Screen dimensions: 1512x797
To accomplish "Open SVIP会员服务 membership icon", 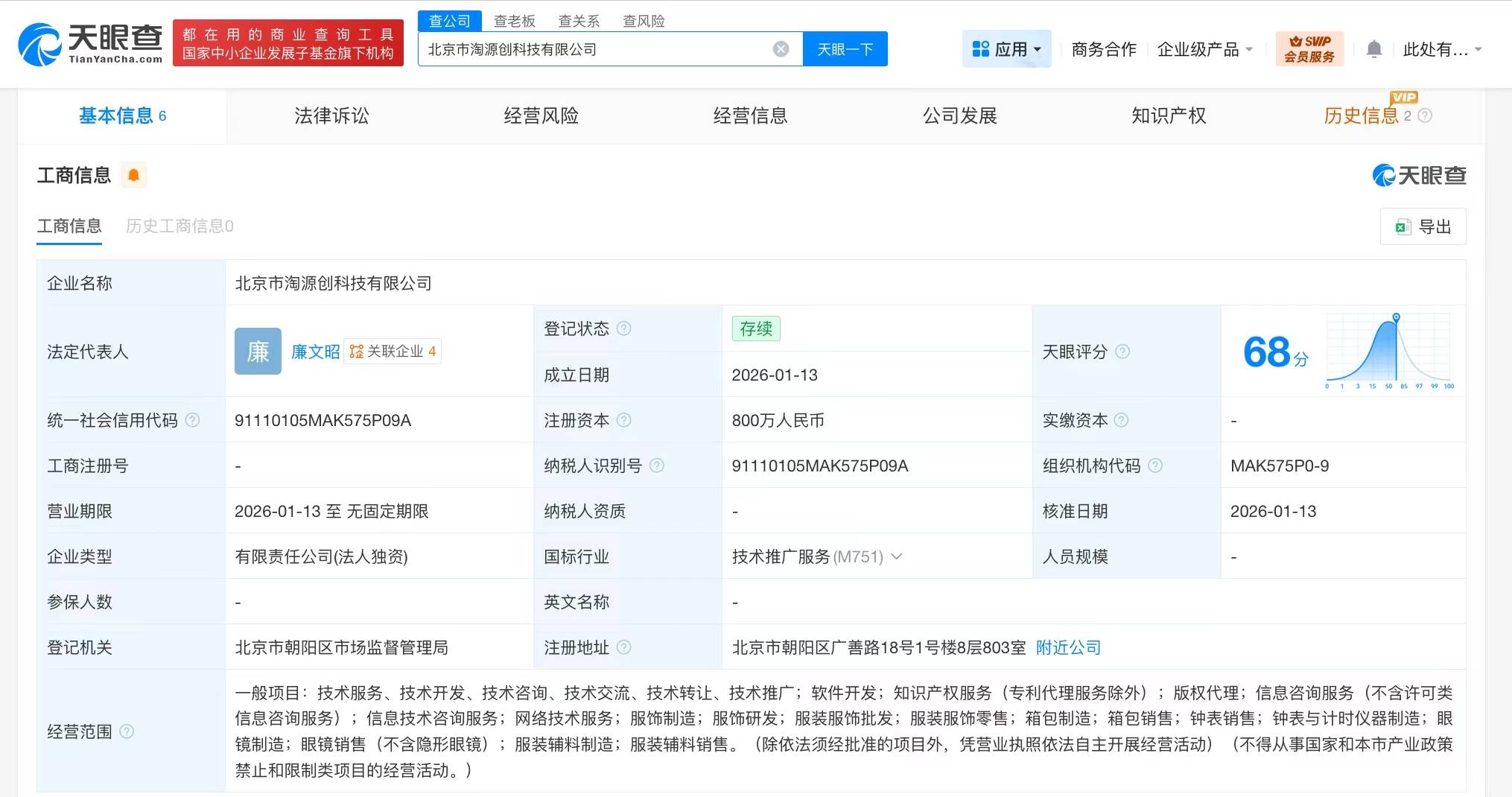I will point(1310,48).
